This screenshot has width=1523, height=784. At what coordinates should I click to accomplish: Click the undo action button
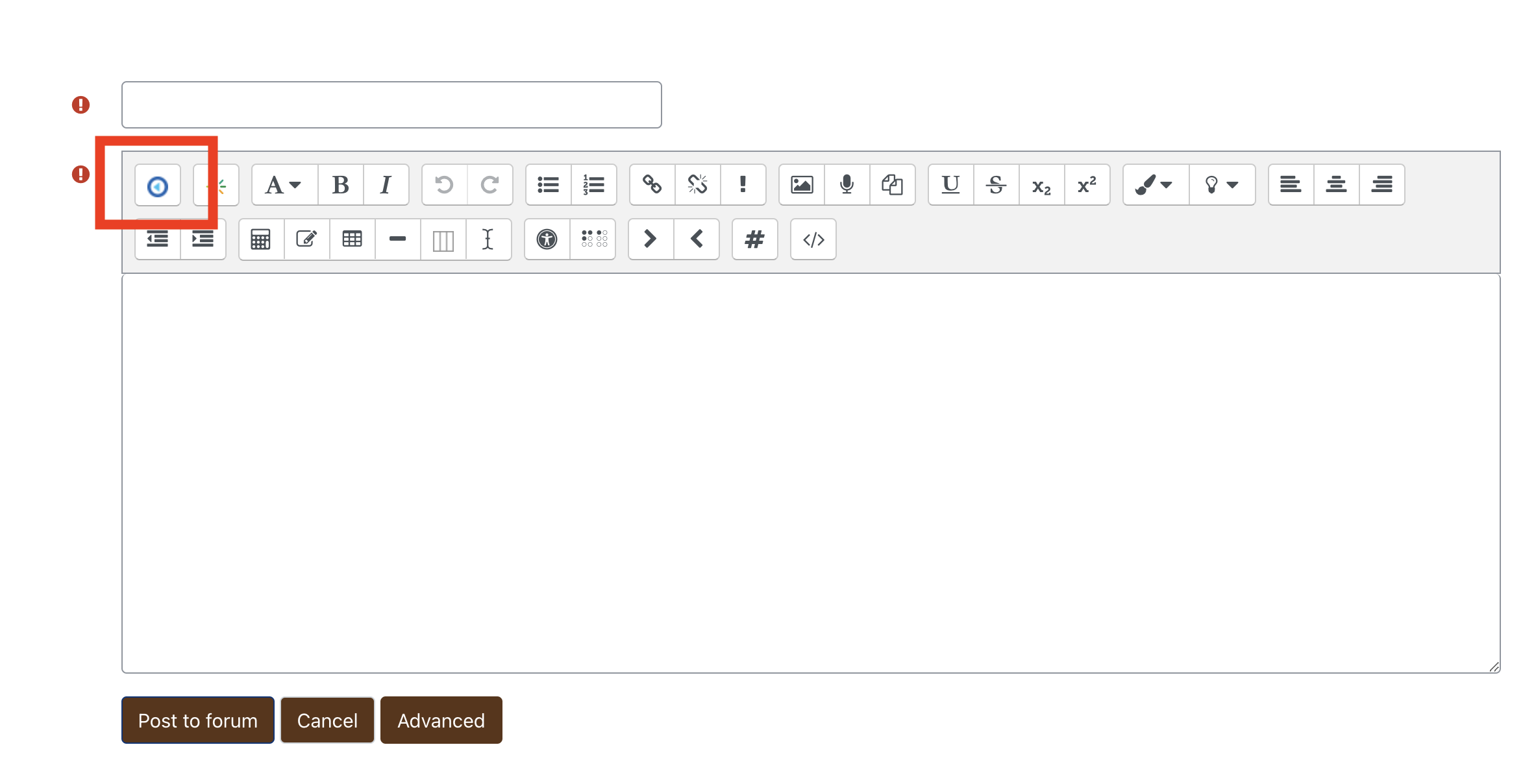pyautogui.click(x=444, y=184)
